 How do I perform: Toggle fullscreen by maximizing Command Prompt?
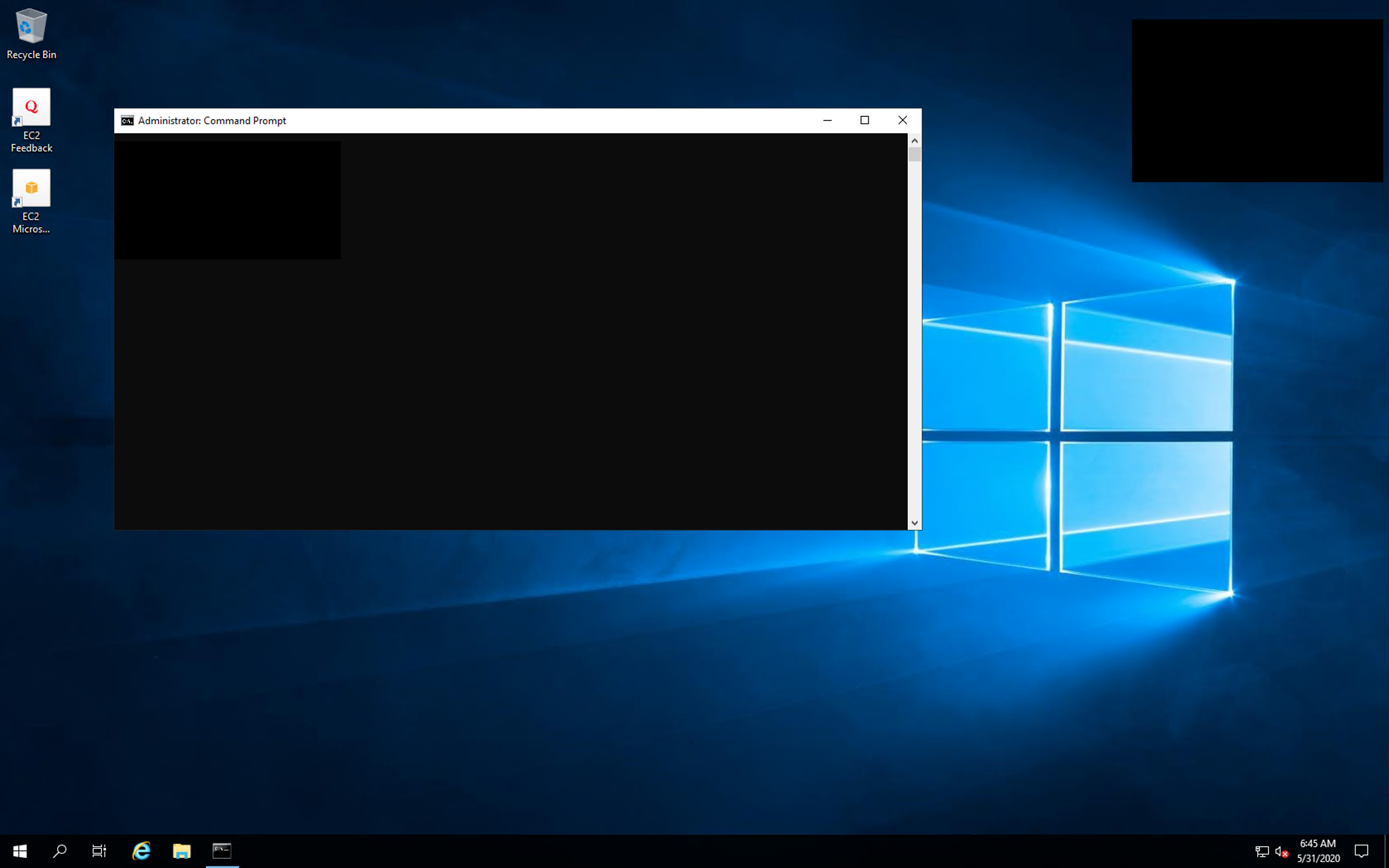pos(864,121)
